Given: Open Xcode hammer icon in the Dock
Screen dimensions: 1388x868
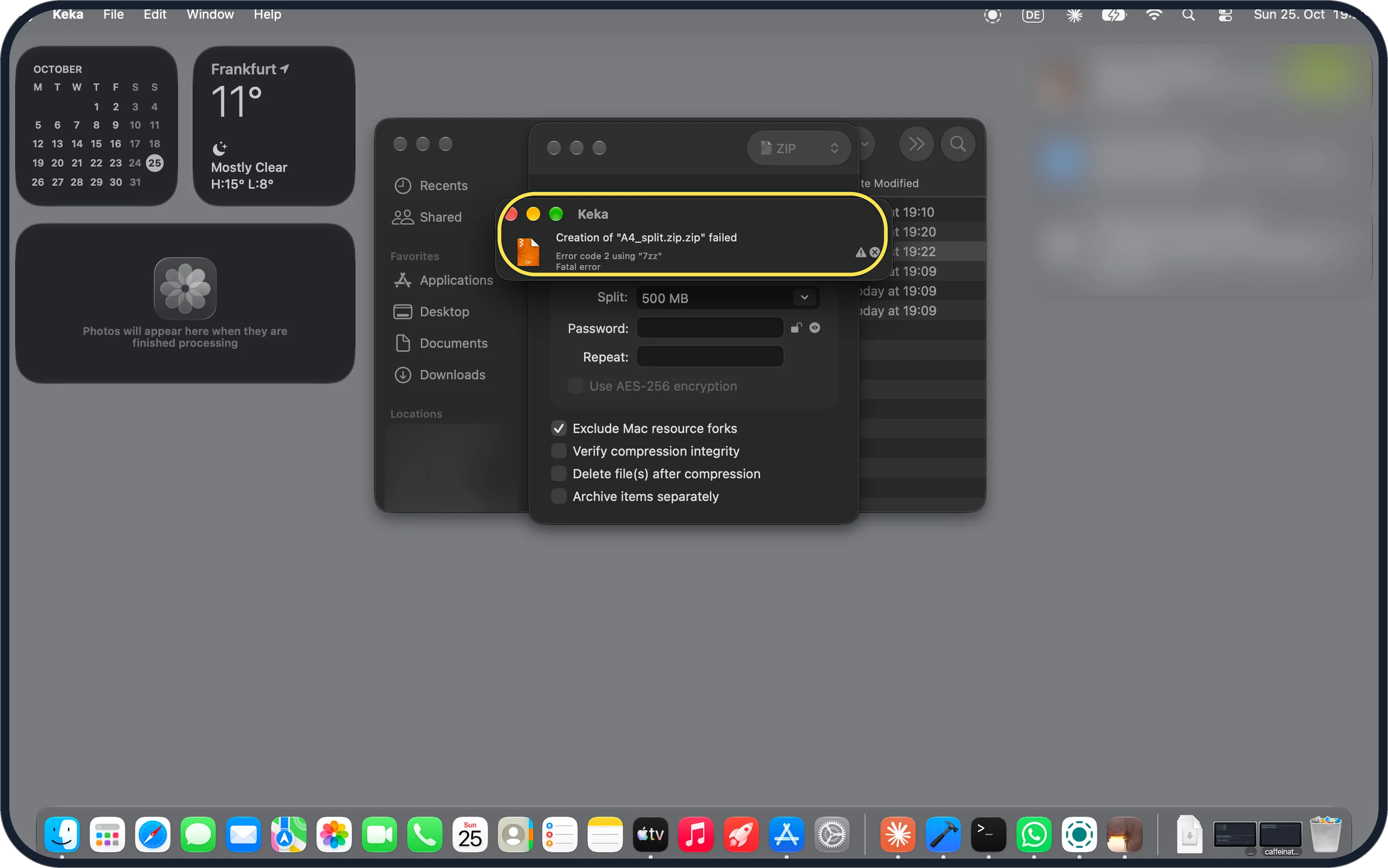Looking at the screenshot, I should 943,834.
